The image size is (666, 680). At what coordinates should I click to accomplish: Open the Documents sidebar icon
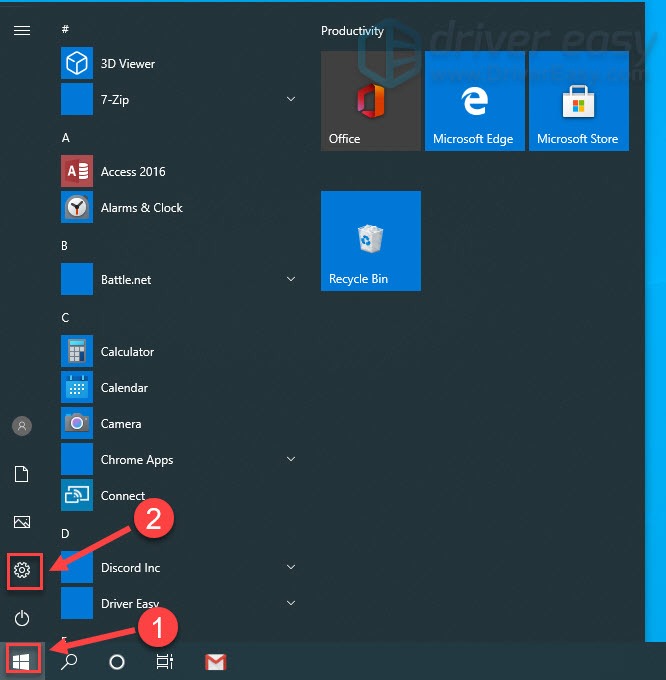point(22,474)
